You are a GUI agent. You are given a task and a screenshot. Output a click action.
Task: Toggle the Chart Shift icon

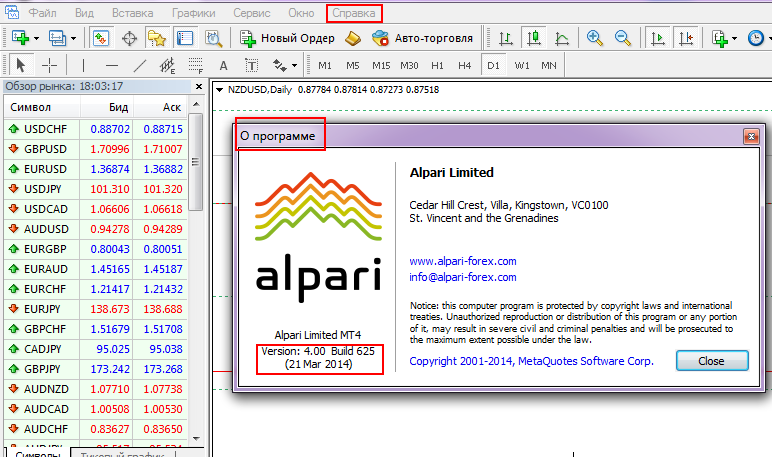pyautogui.click(x=686, y=38)
